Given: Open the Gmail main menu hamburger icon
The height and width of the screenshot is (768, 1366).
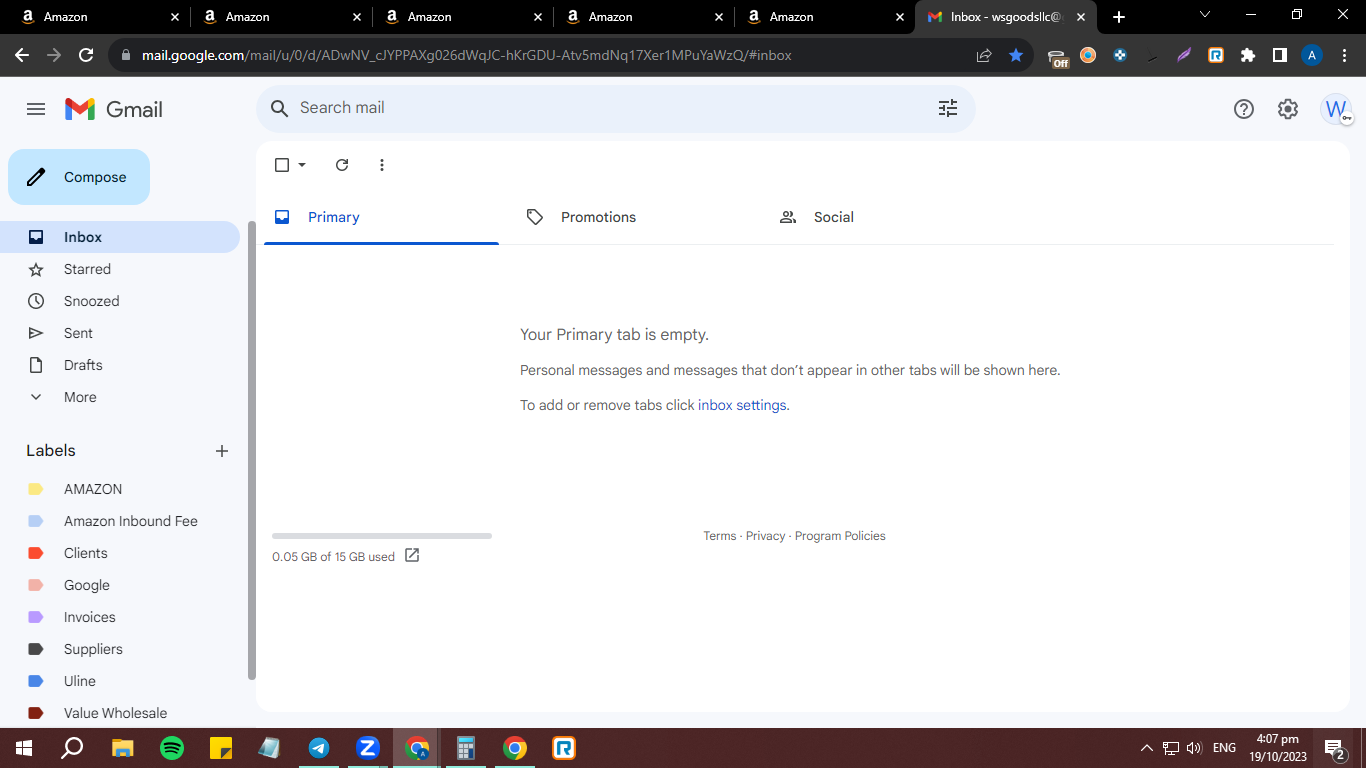Looking at the screenshot, I should tap(36, 109).
